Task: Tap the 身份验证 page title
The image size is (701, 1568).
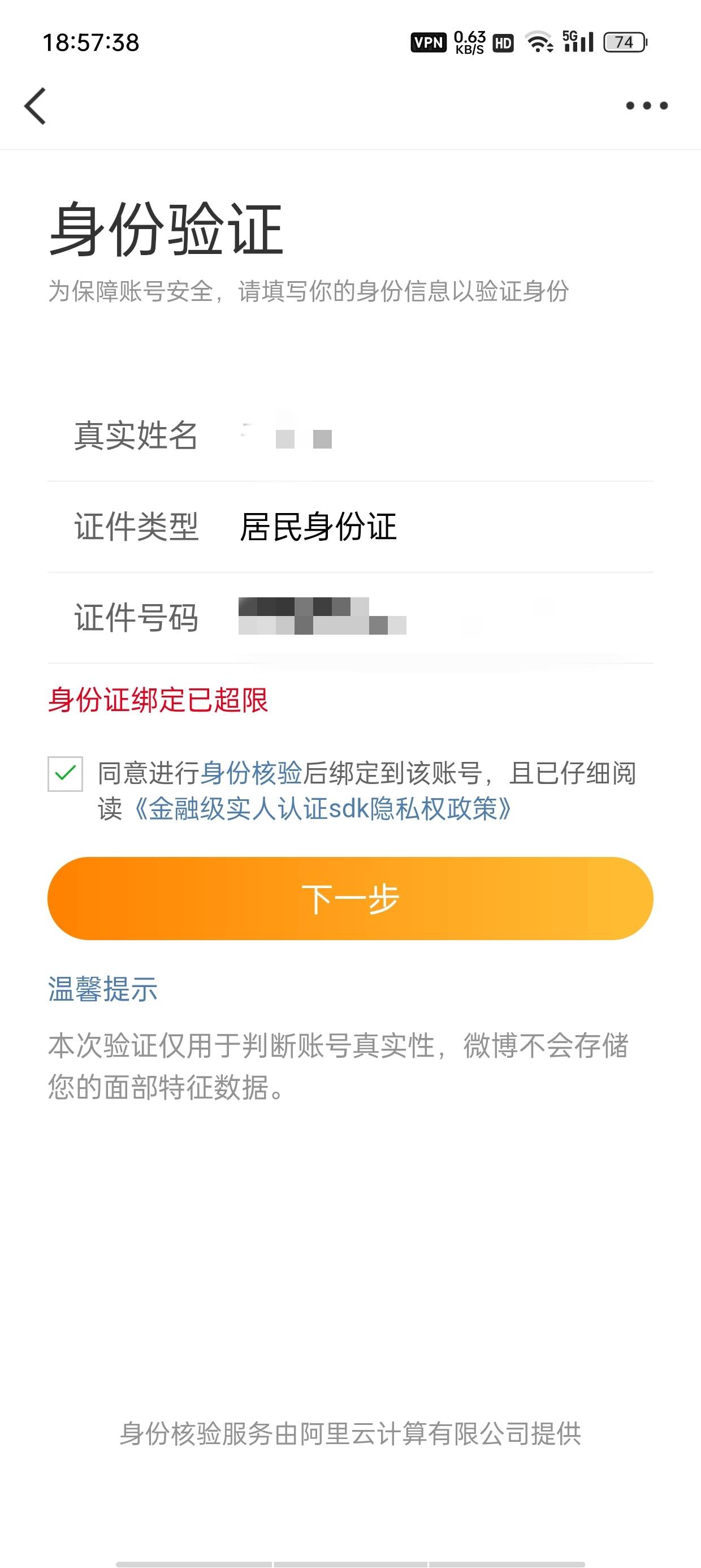Action: click(166, 230)
